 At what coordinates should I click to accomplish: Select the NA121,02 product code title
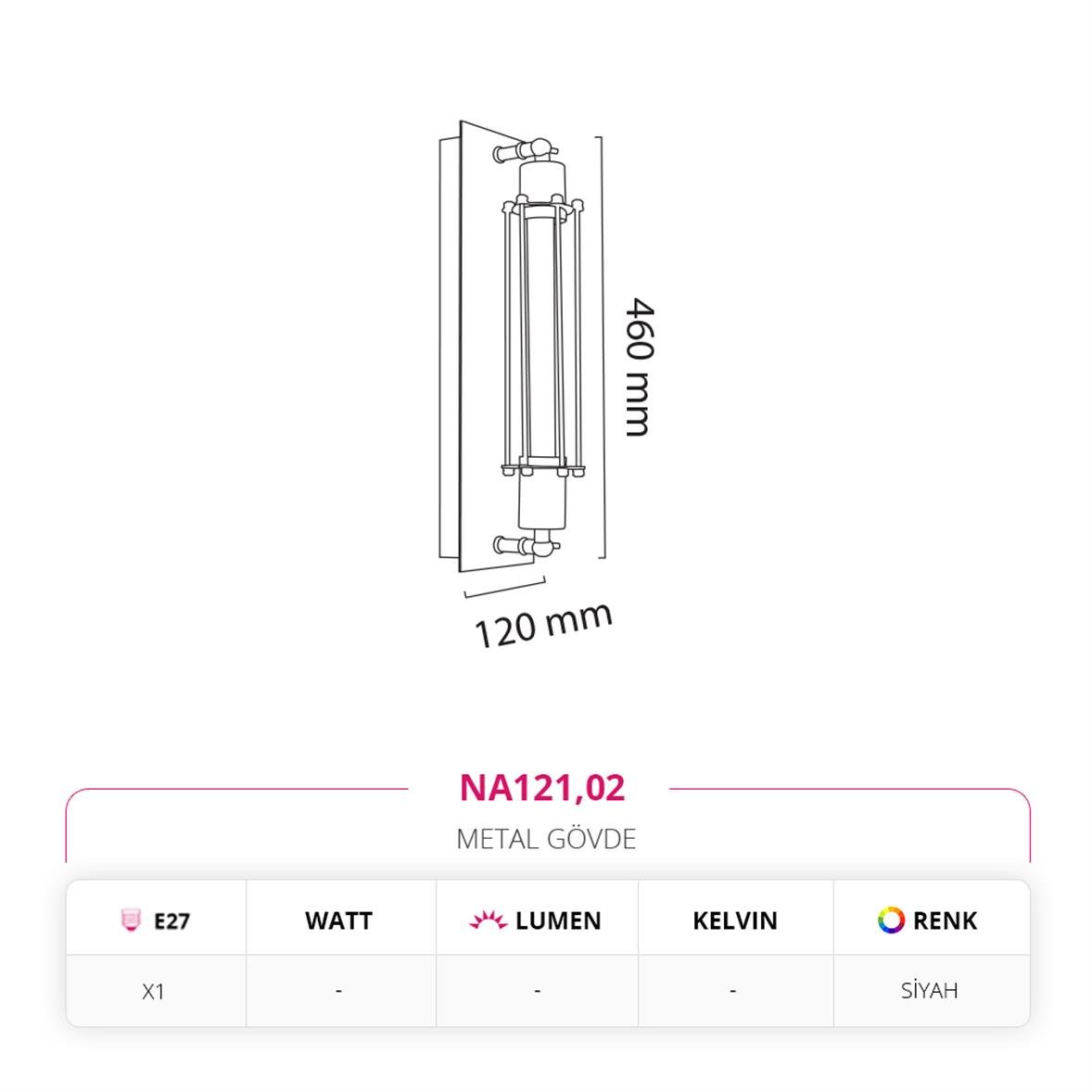tap(542, 788)
